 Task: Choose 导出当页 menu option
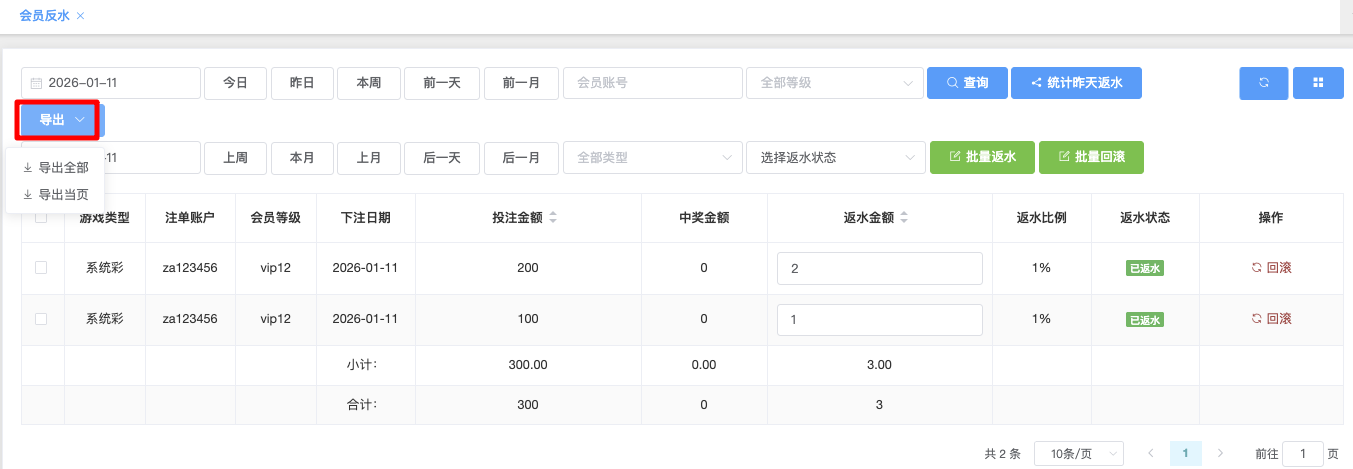pos(56,195)
